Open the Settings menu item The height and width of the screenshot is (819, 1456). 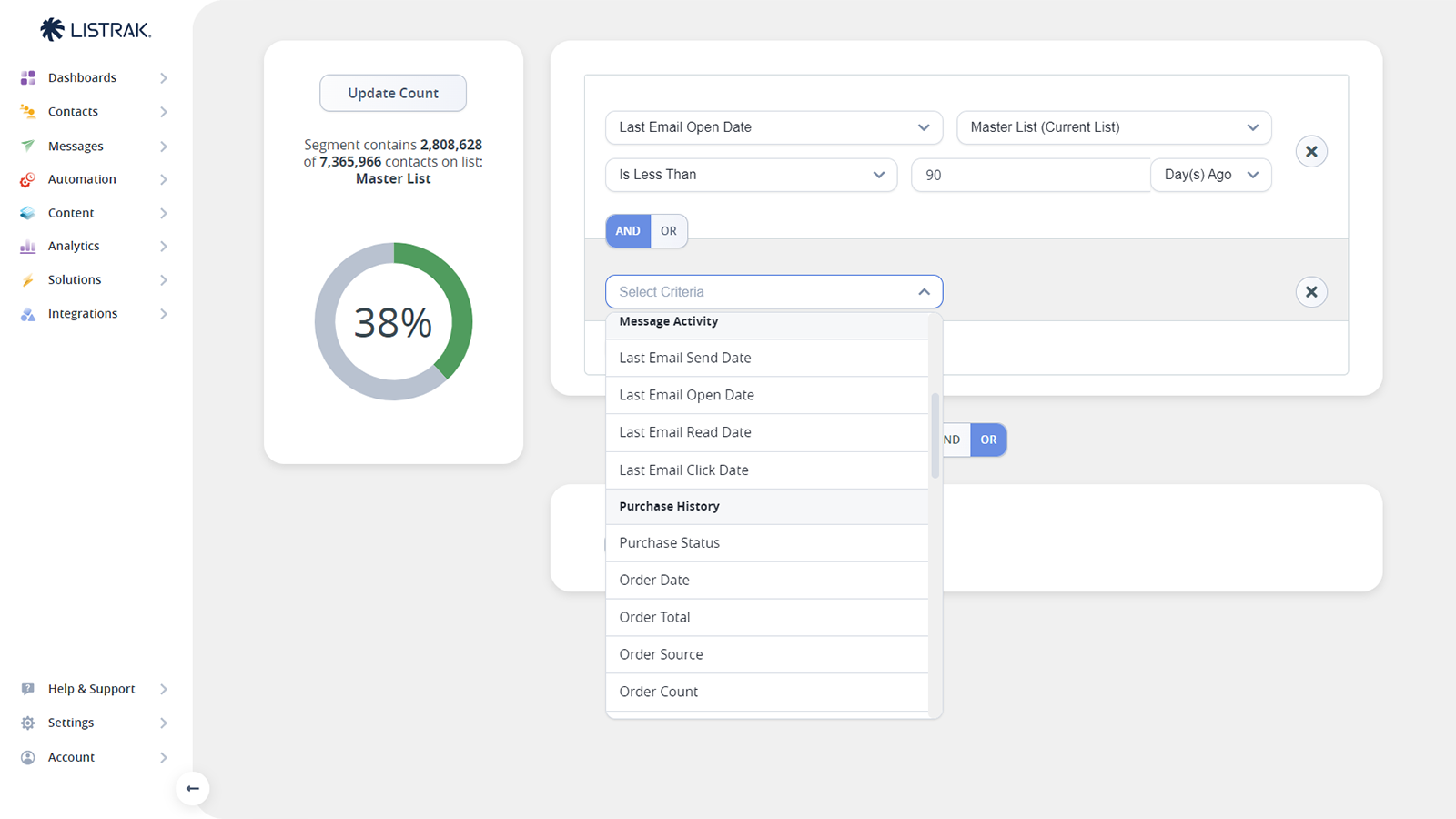point(71,723)
